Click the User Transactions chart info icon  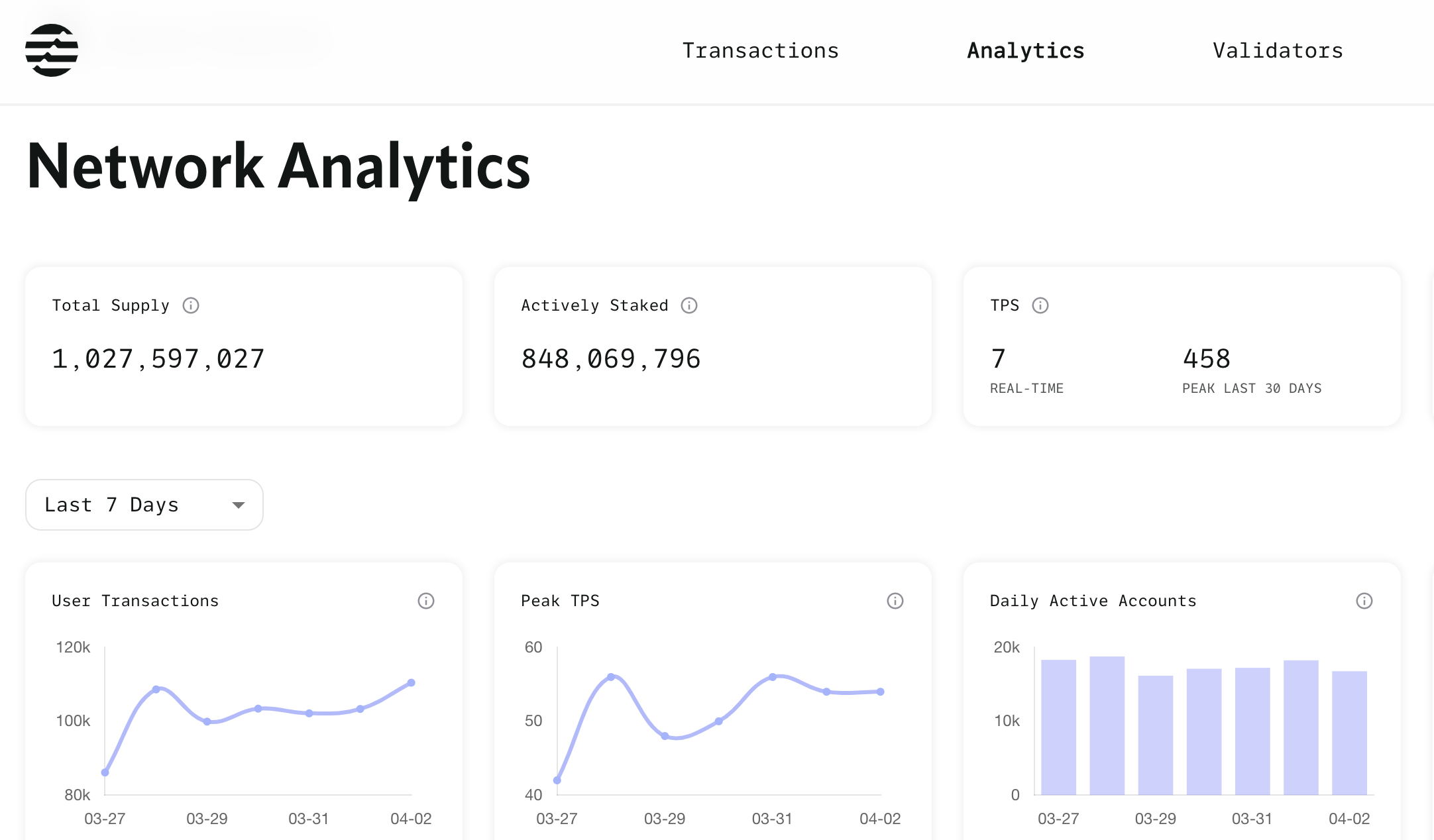point(426,601)
